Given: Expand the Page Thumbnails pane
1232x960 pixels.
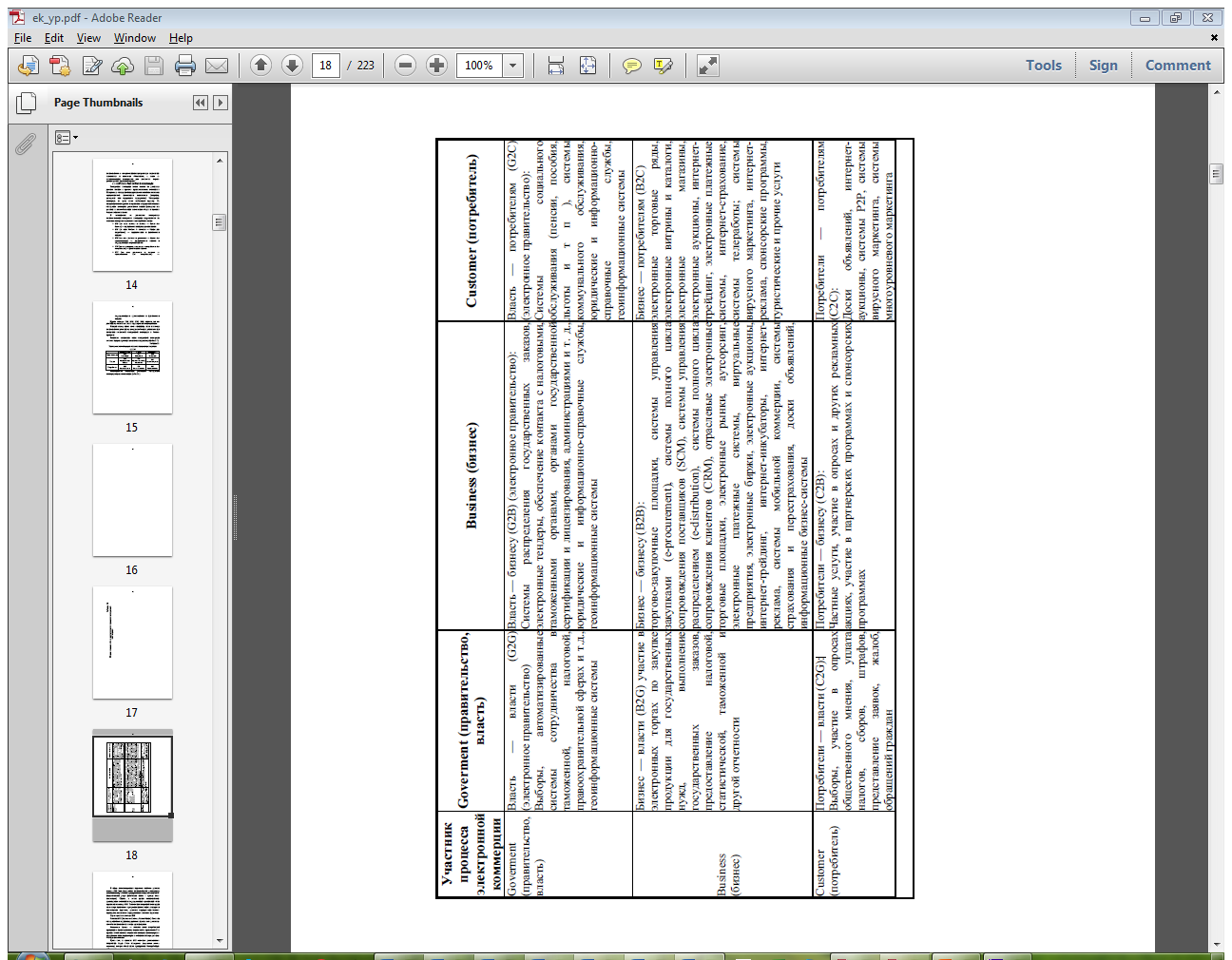Looking at the screenshot, I should point(221,103).
